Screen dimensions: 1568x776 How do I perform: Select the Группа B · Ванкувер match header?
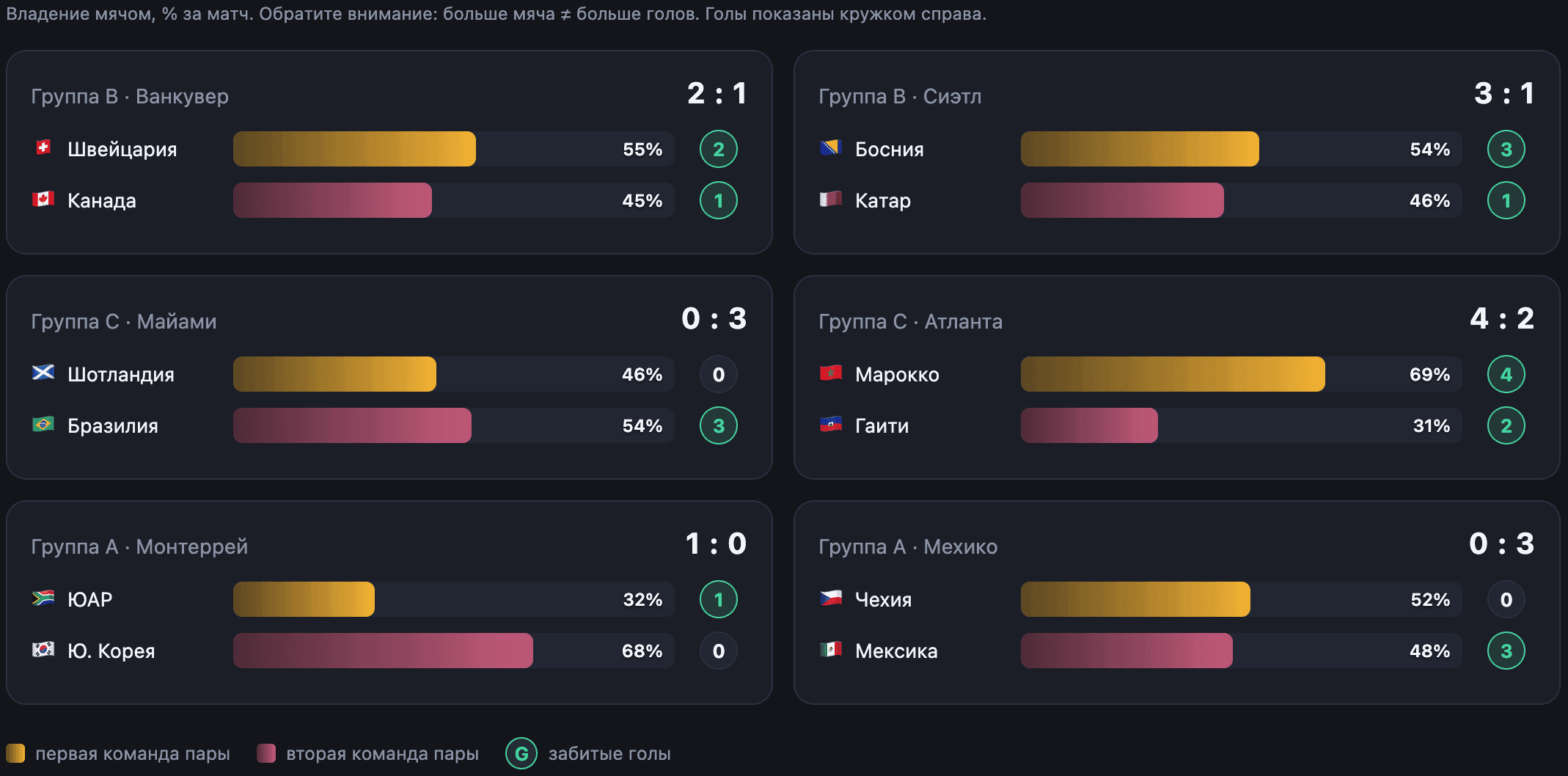coord(130,96)
